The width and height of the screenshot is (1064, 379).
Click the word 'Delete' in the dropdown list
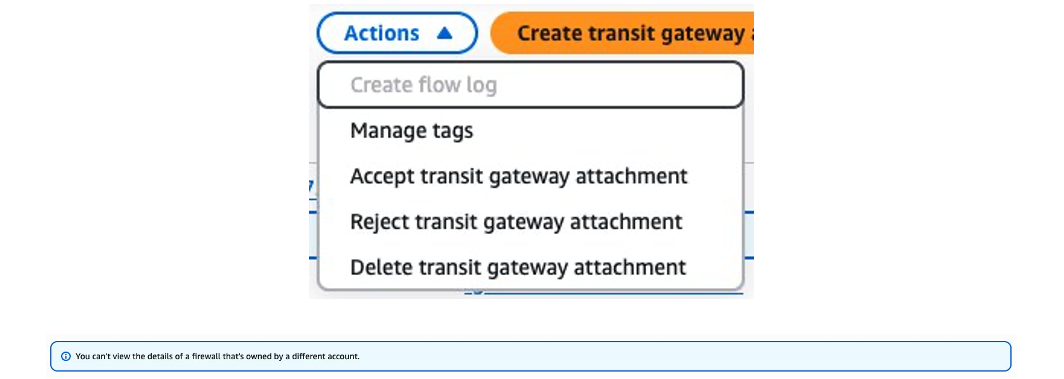(x=380, y=266)
